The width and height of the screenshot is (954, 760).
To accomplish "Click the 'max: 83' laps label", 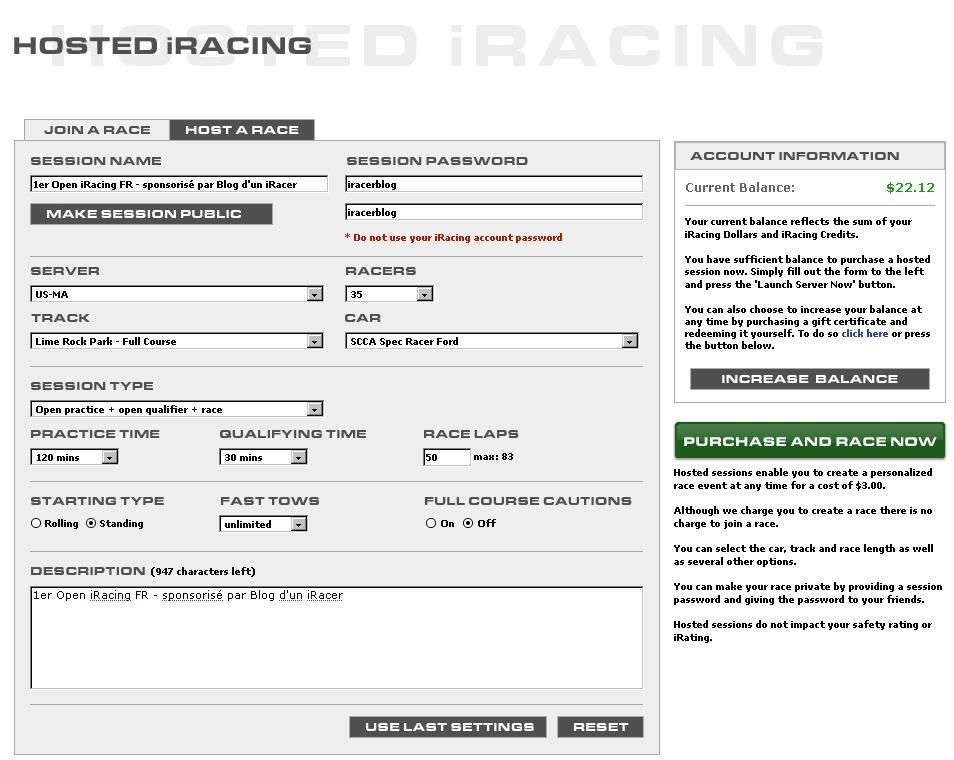I will (x=493, y=457).
